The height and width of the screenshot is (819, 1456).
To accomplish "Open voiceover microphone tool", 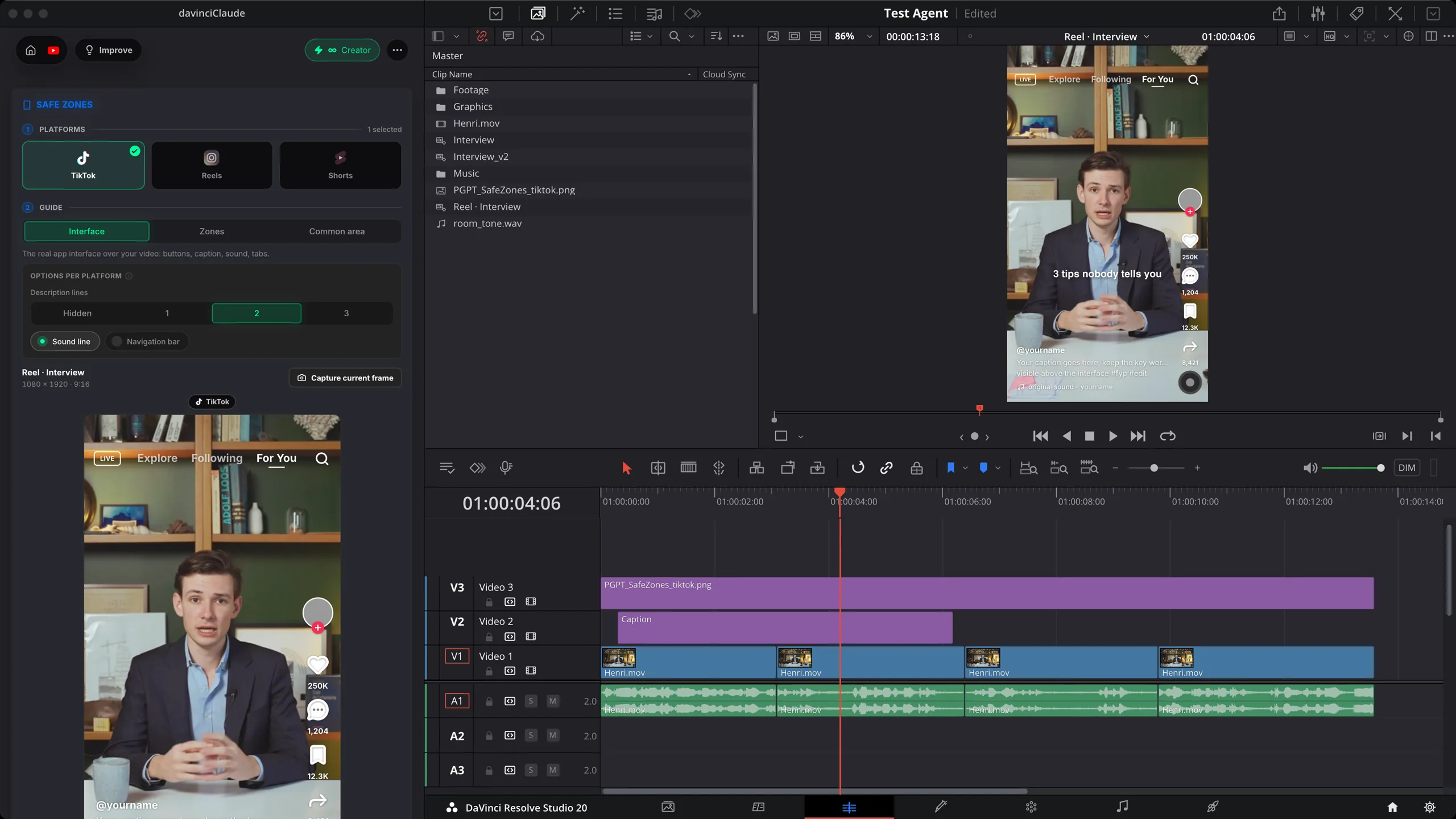I will (506, 468).
